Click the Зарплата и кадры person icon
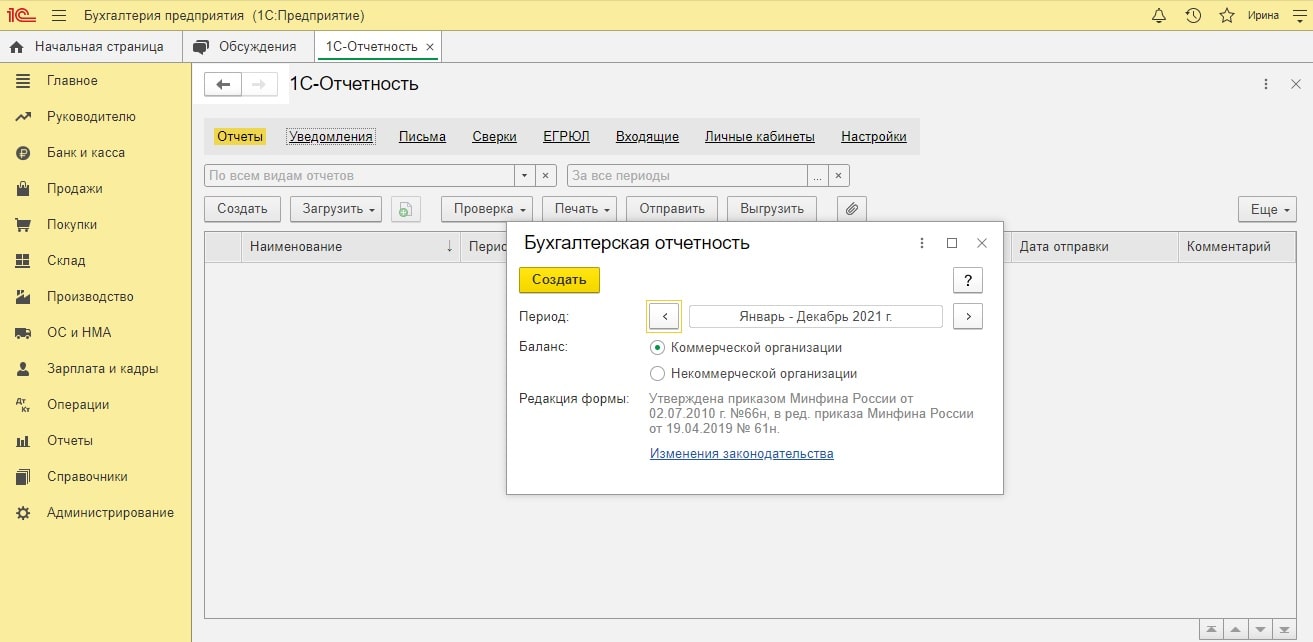 coord(24,369)
